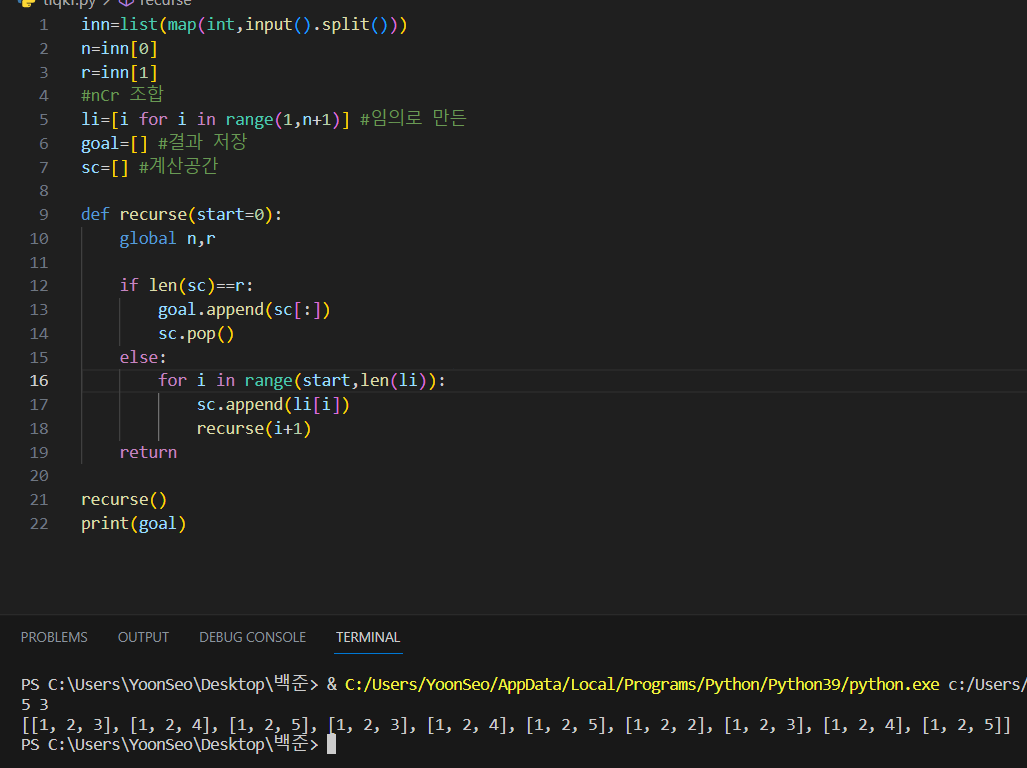Click line number 1 in gutter

click(x=44, y=25)
